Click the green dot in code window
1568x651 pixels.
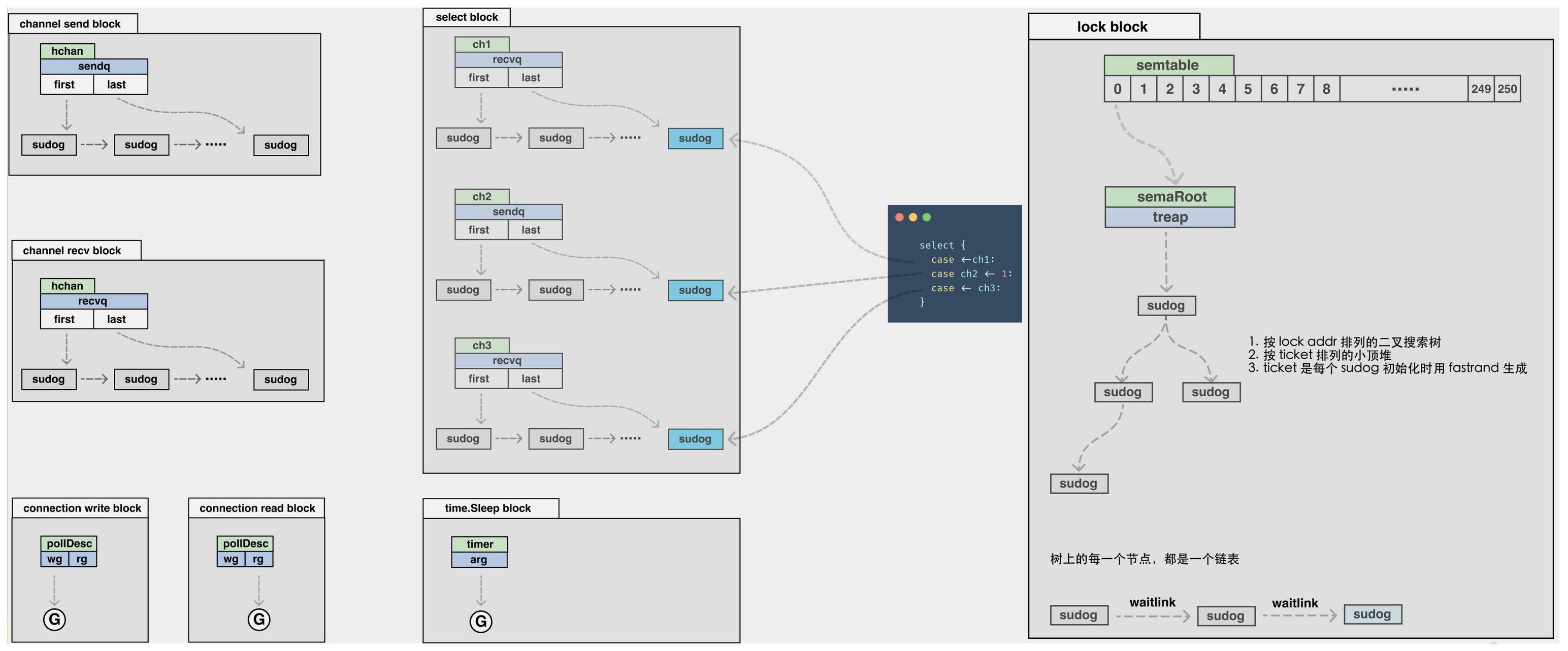(x=927, y=217)
